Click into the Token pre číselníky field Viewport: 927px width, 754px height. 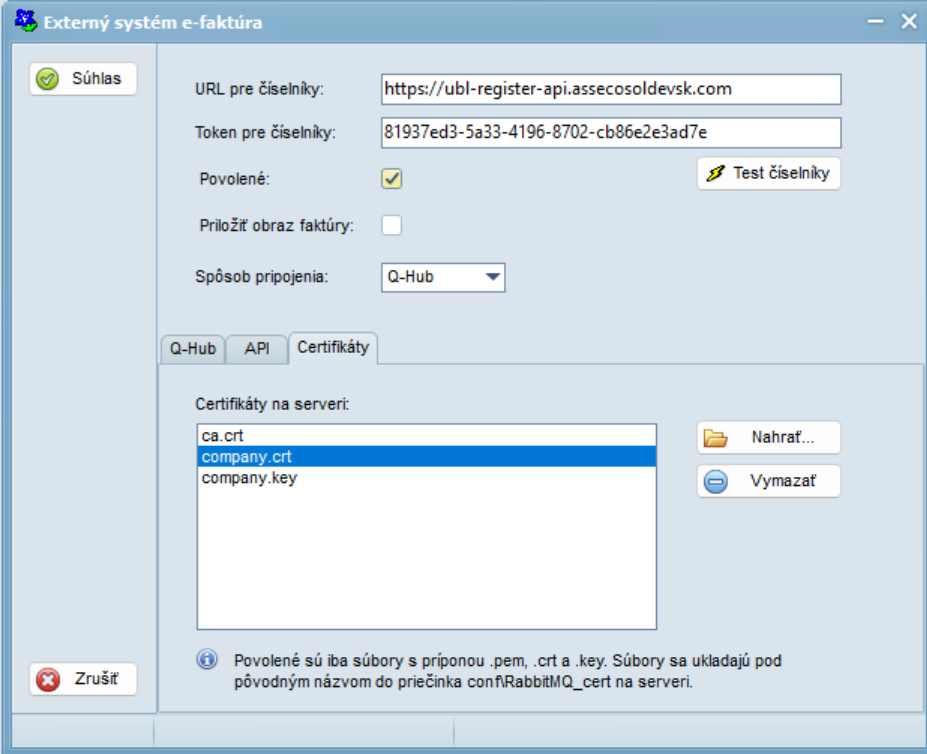[611, 132]
